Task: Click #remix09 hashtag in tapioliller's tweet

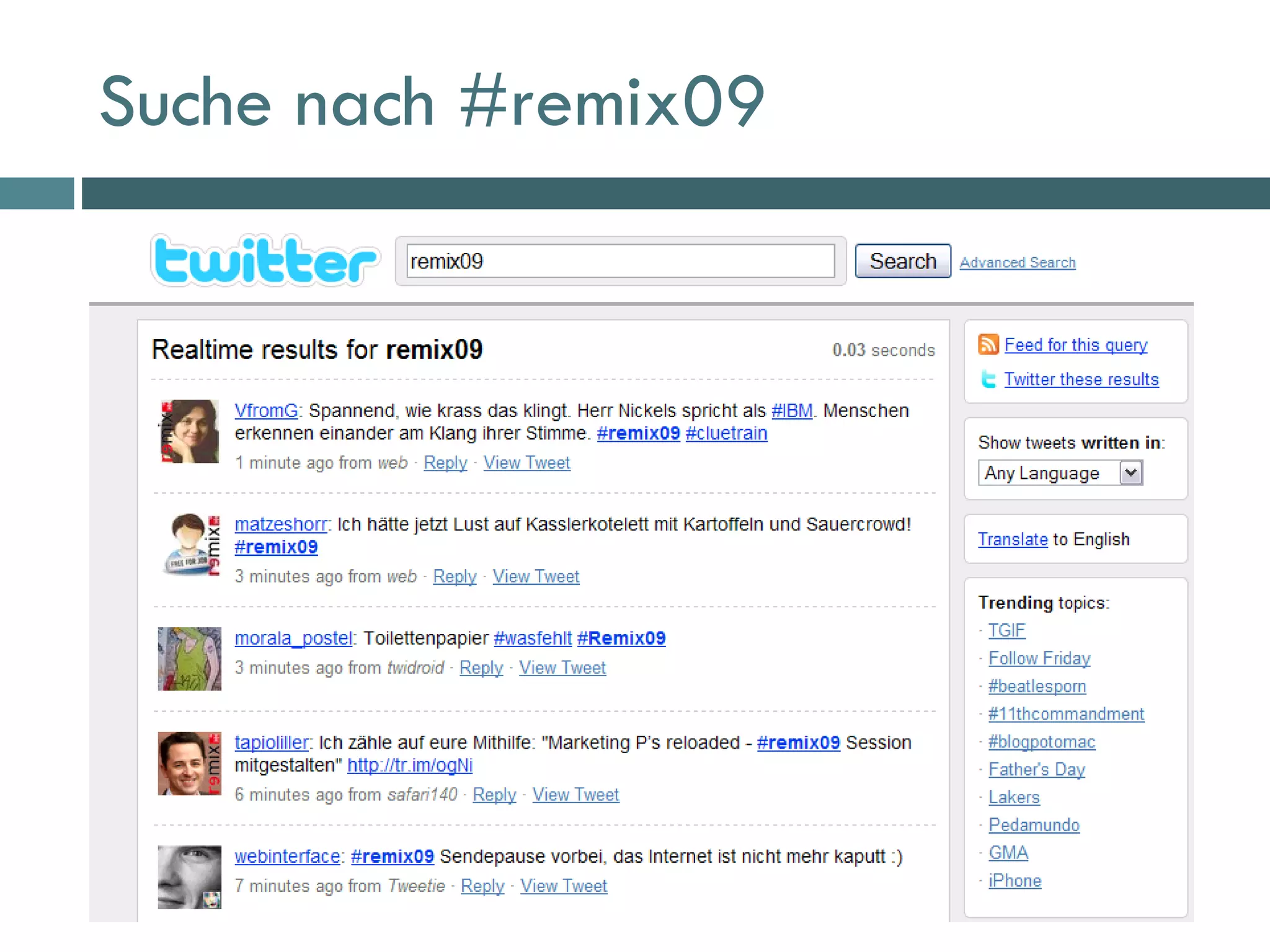Action: click(x=799, y=743)
